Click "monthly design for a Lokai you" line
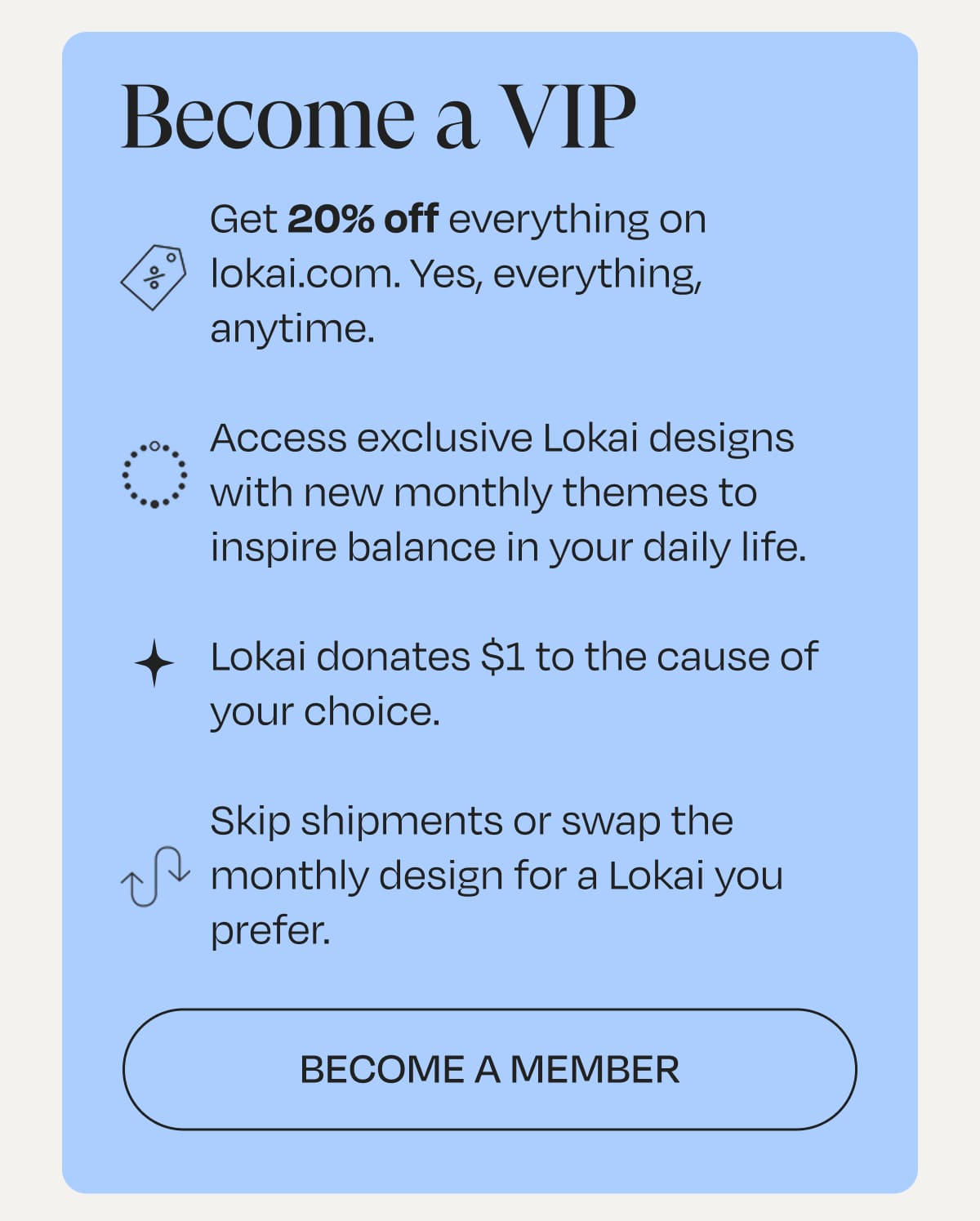The image size is (980, 1221). tap(497, 876)
